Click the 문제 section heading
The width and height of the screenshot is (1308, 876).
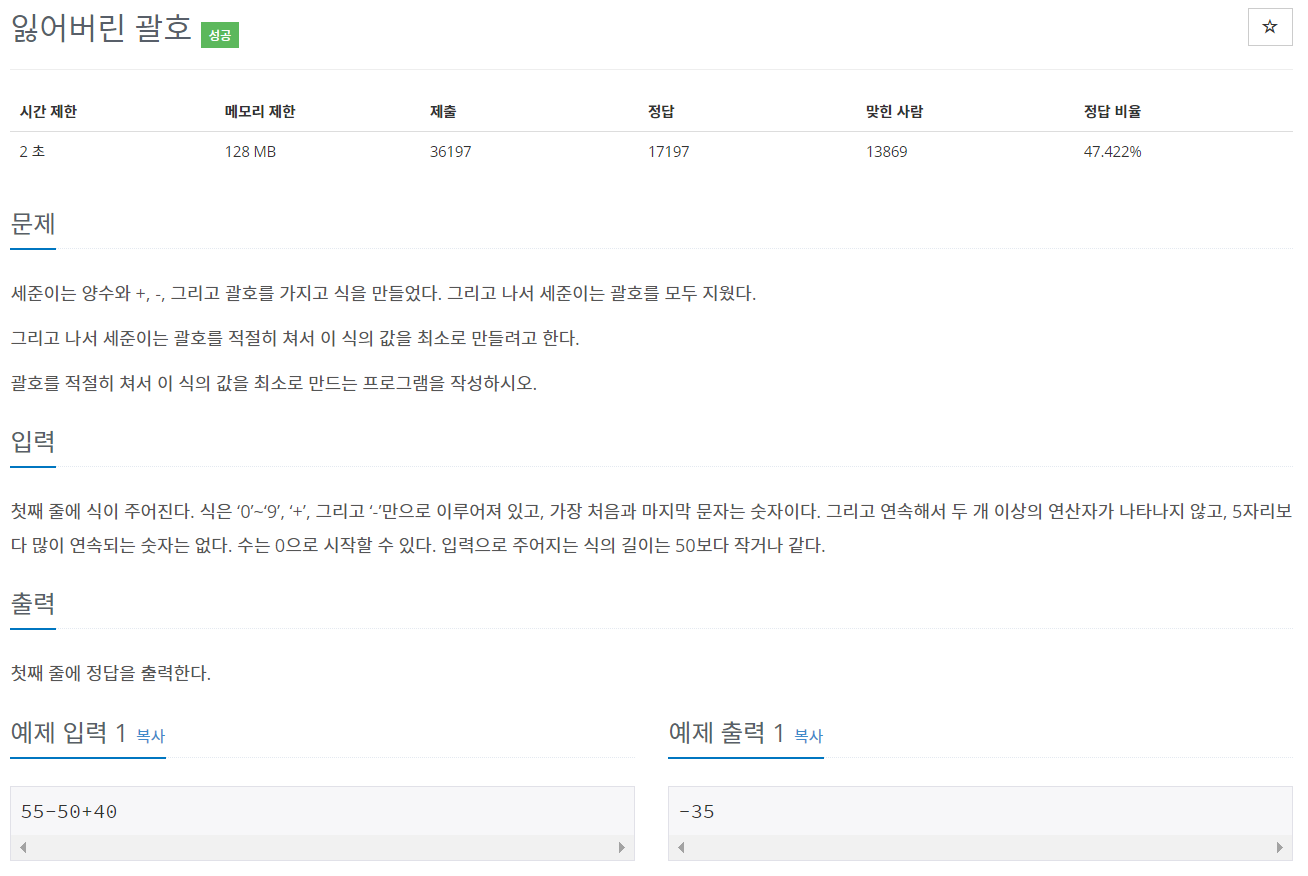click(x=32, y=223)
